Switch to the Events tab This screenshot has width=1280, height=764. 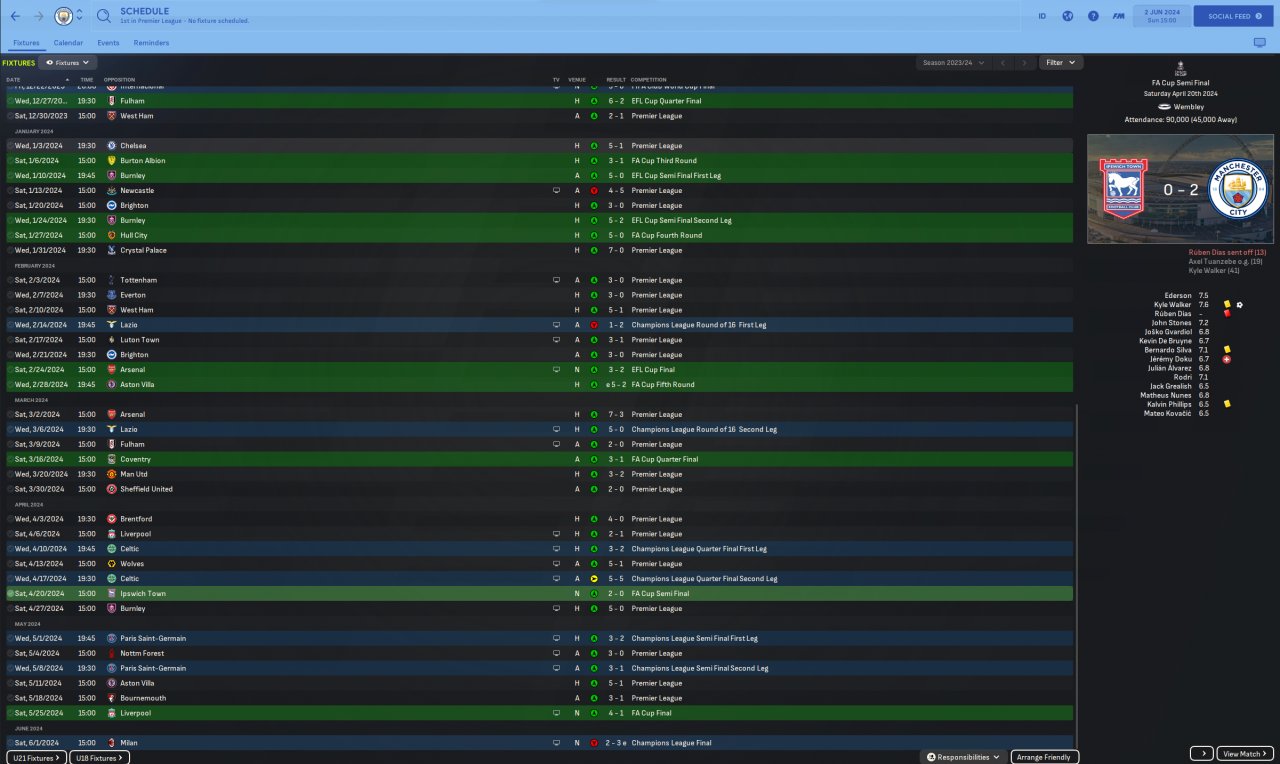(x=108, y=43)
